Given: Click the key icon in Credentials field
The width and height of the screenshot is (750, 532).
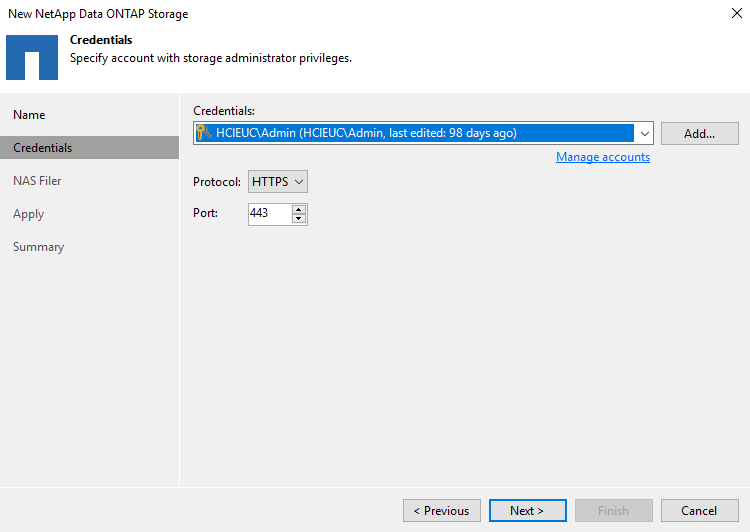Looking at the screenshot, I should [204, 133].
